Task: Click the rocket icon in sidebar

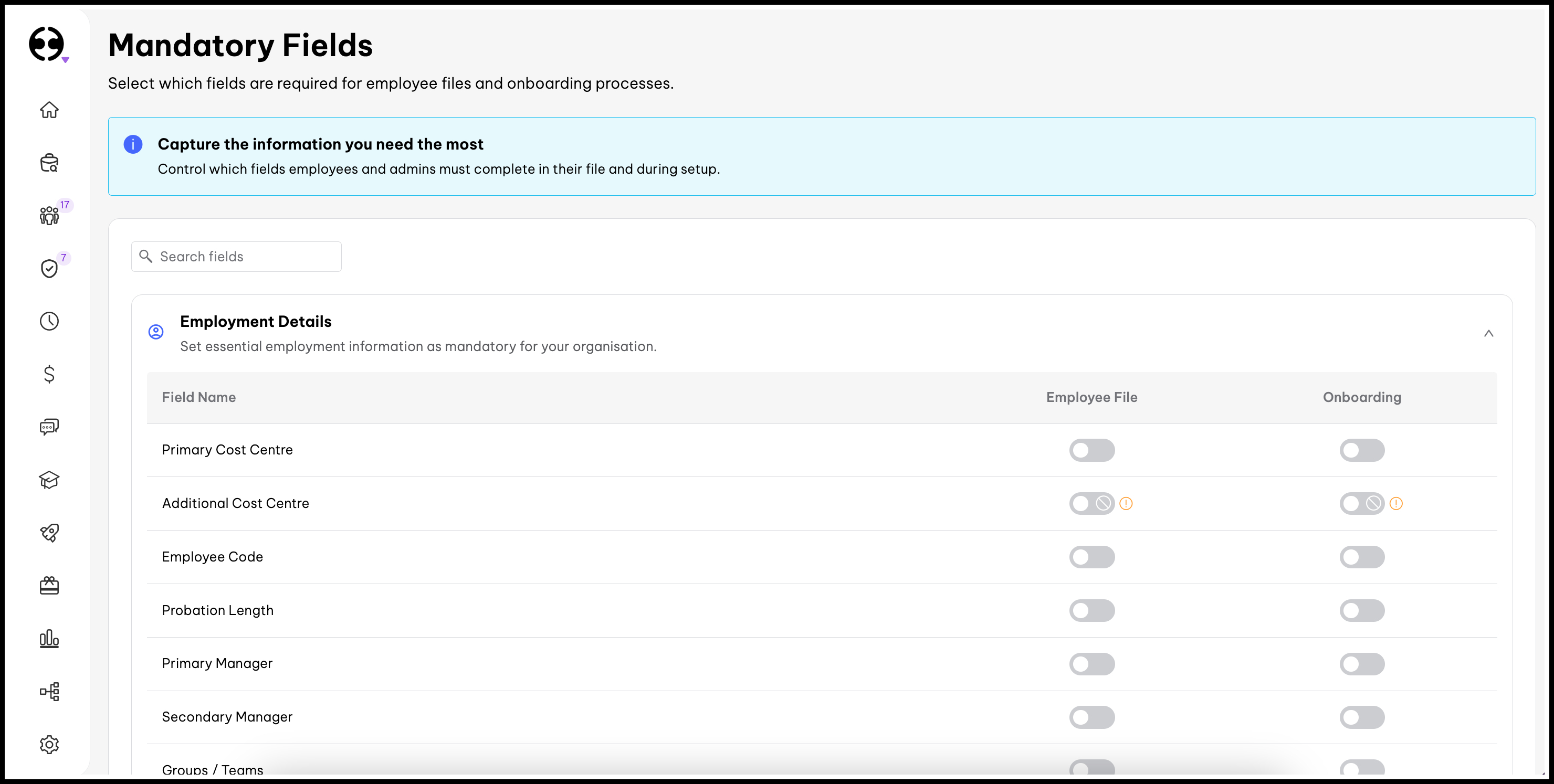Action: tap(49, 533)
